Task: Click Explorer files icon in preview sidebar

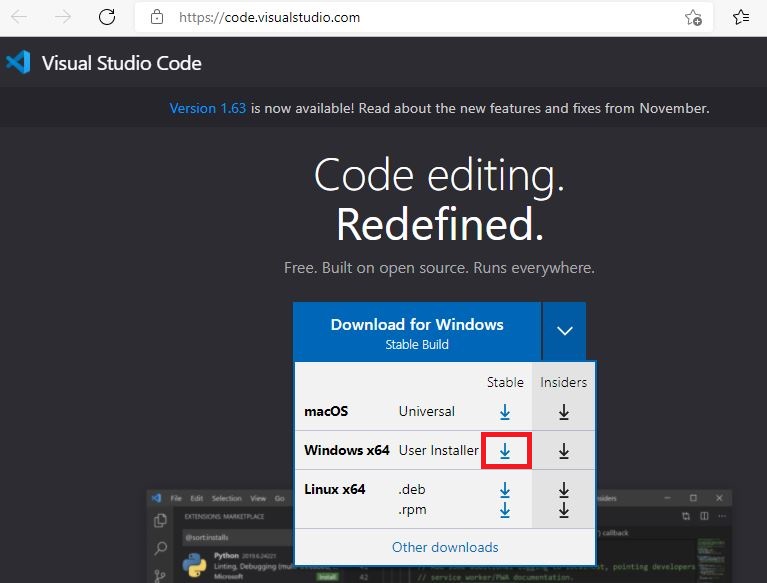Action: pos(160,520)
